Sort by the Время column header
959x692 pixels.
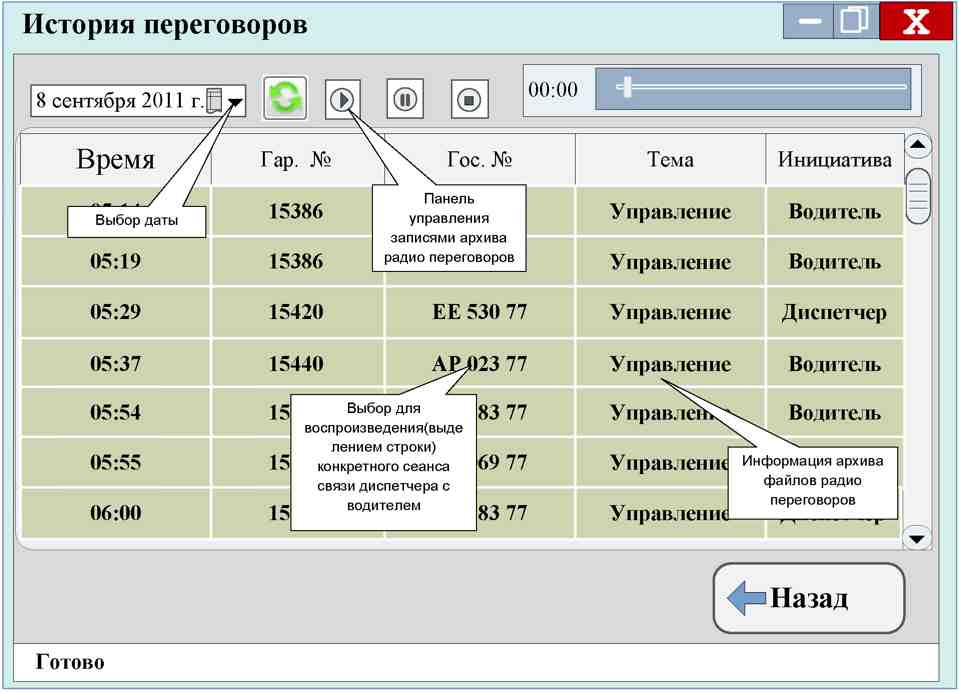pos(116,160)
